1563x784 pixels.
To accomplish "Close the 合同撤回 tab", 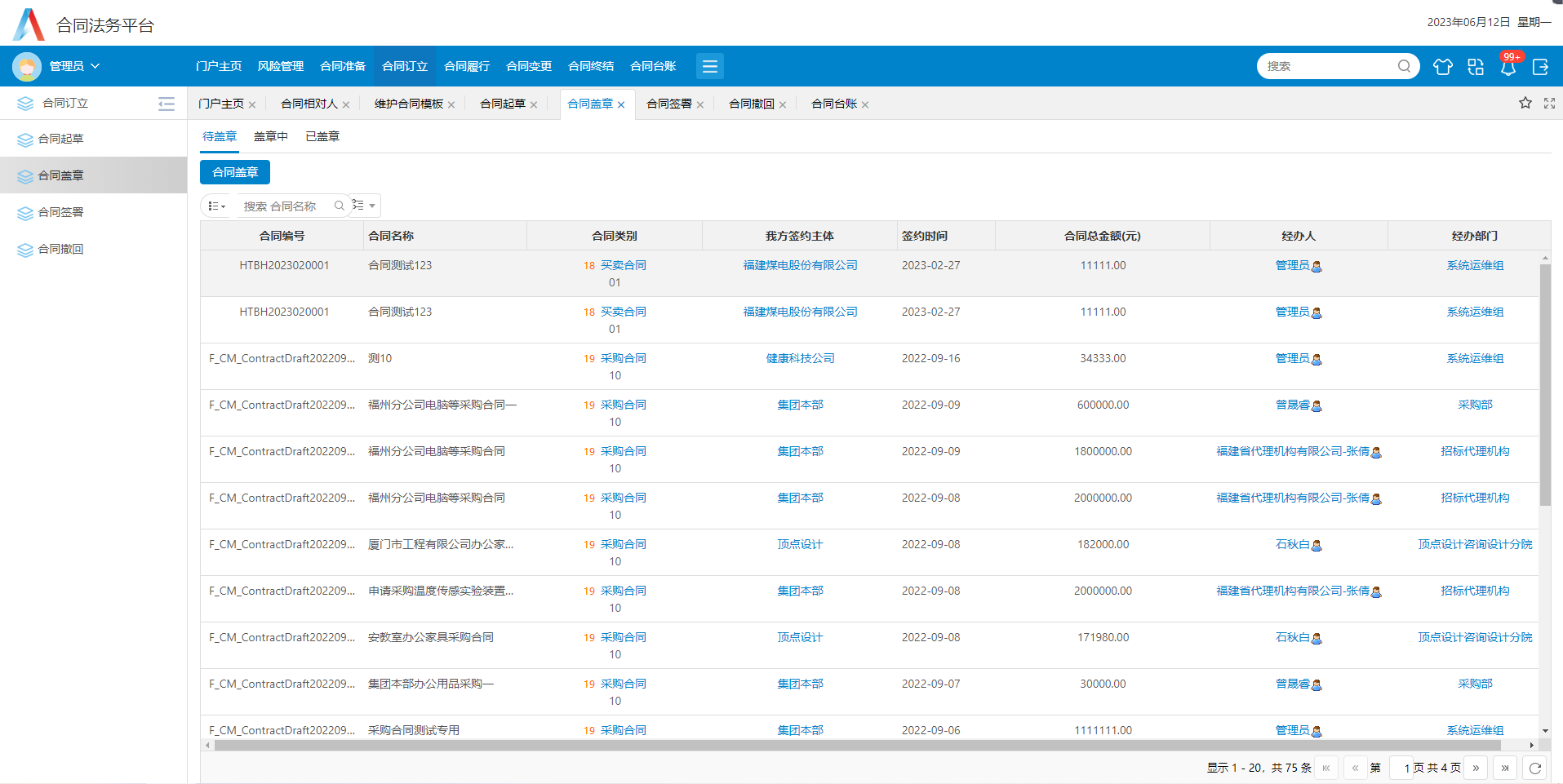I will click(x=783, y=104).
